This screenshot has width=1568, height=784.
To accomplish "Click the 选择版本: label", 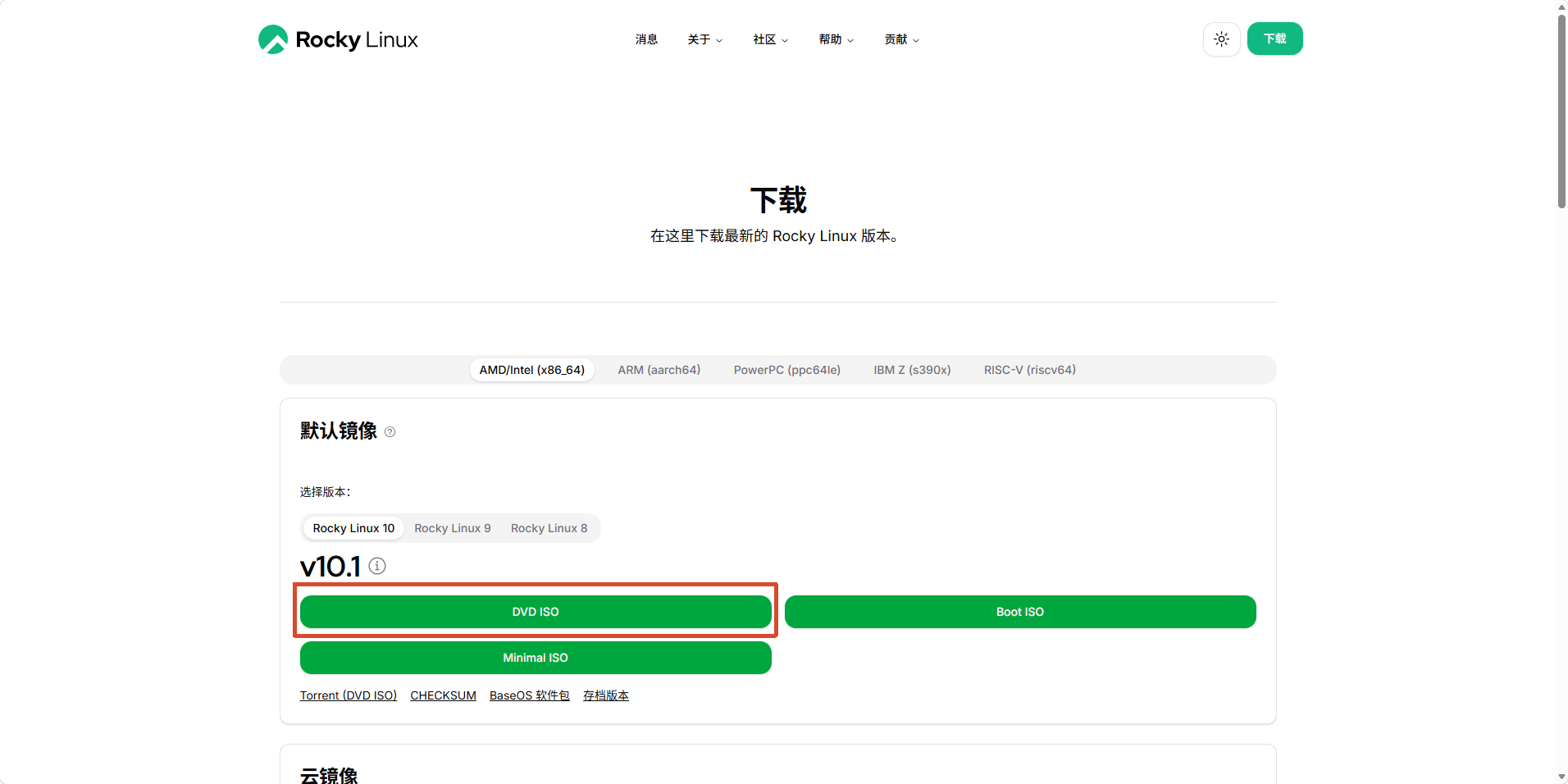I will point(326,492).
